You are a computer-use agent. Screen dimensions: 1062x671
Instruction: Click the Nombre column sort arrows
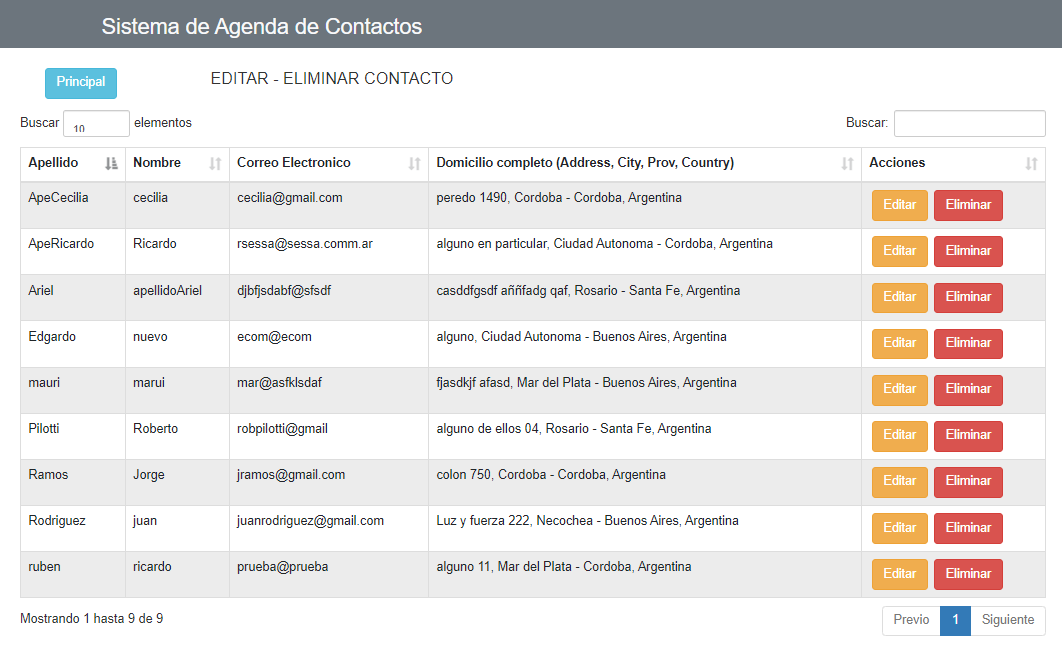tap(215, 163)
